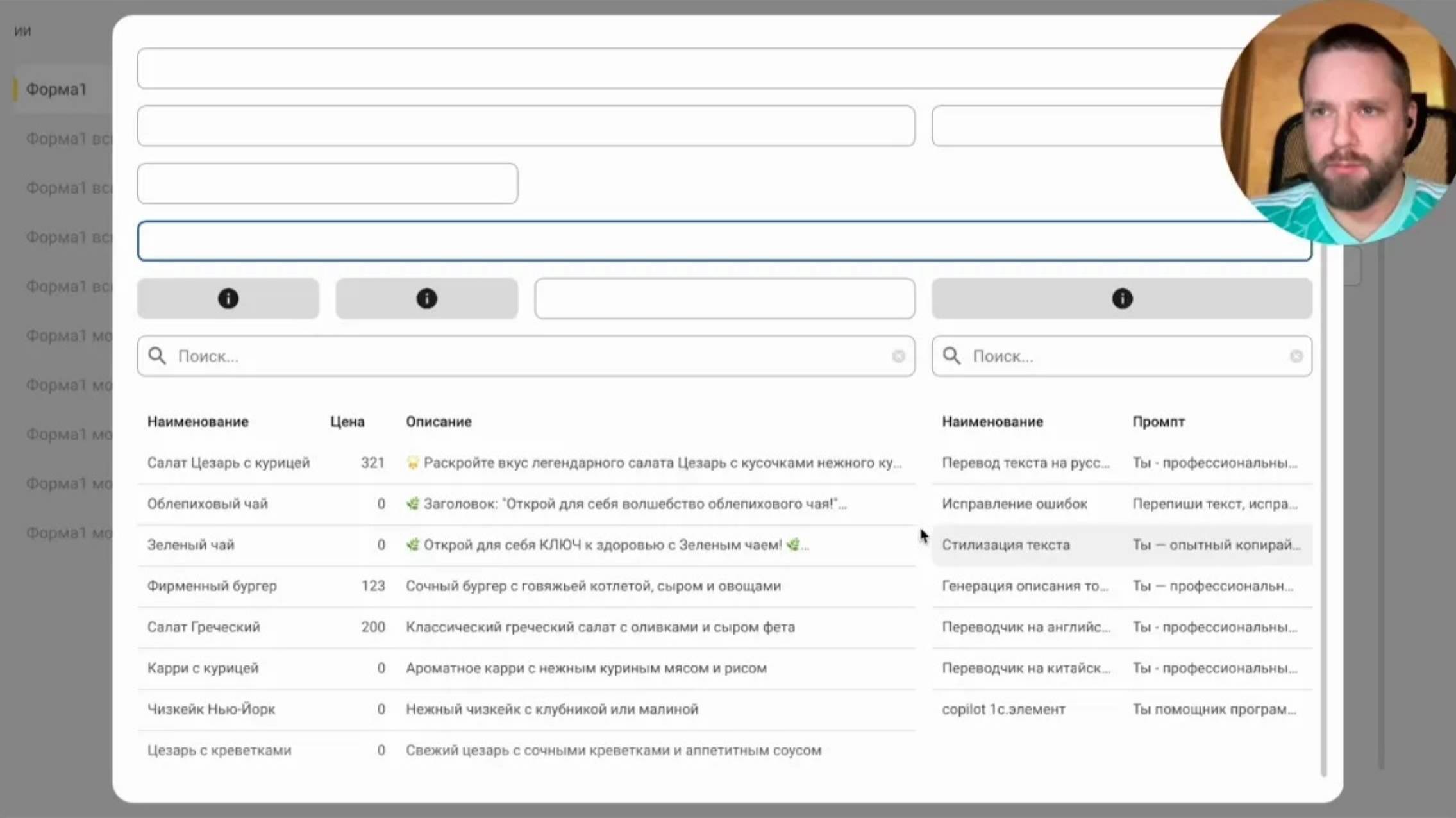Click the Промпт column header

coord(1158,422)
